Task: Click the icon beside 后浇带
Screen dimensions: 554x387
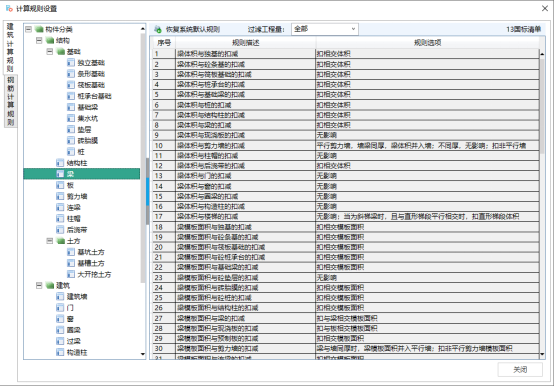Action: pos(60,230)
